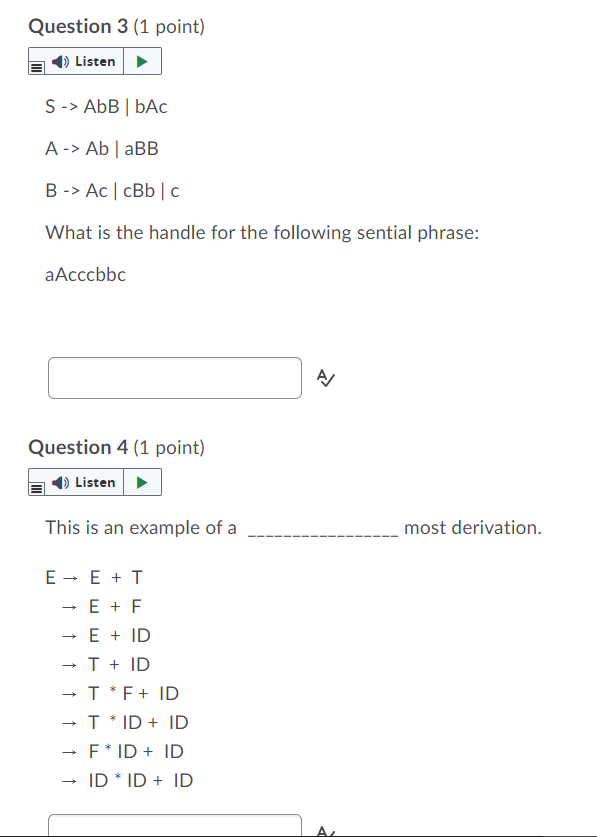Viewport: 597px width, 837px height.
Task: Open the audio player controls for Question 4
Action: [x=143, y=481]
